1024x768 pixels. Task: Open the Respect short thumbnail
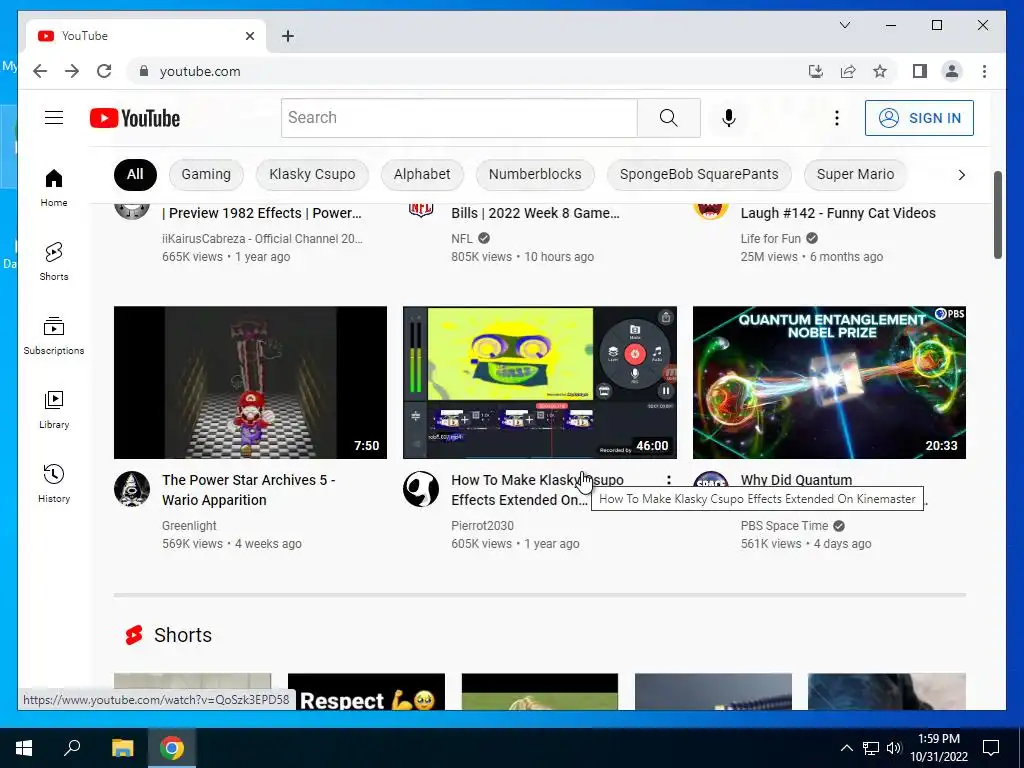tap(366, 692)
